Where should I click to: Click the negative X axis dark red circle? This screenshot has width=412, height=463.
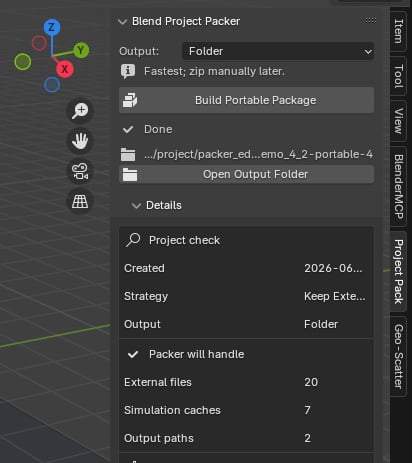39,43
